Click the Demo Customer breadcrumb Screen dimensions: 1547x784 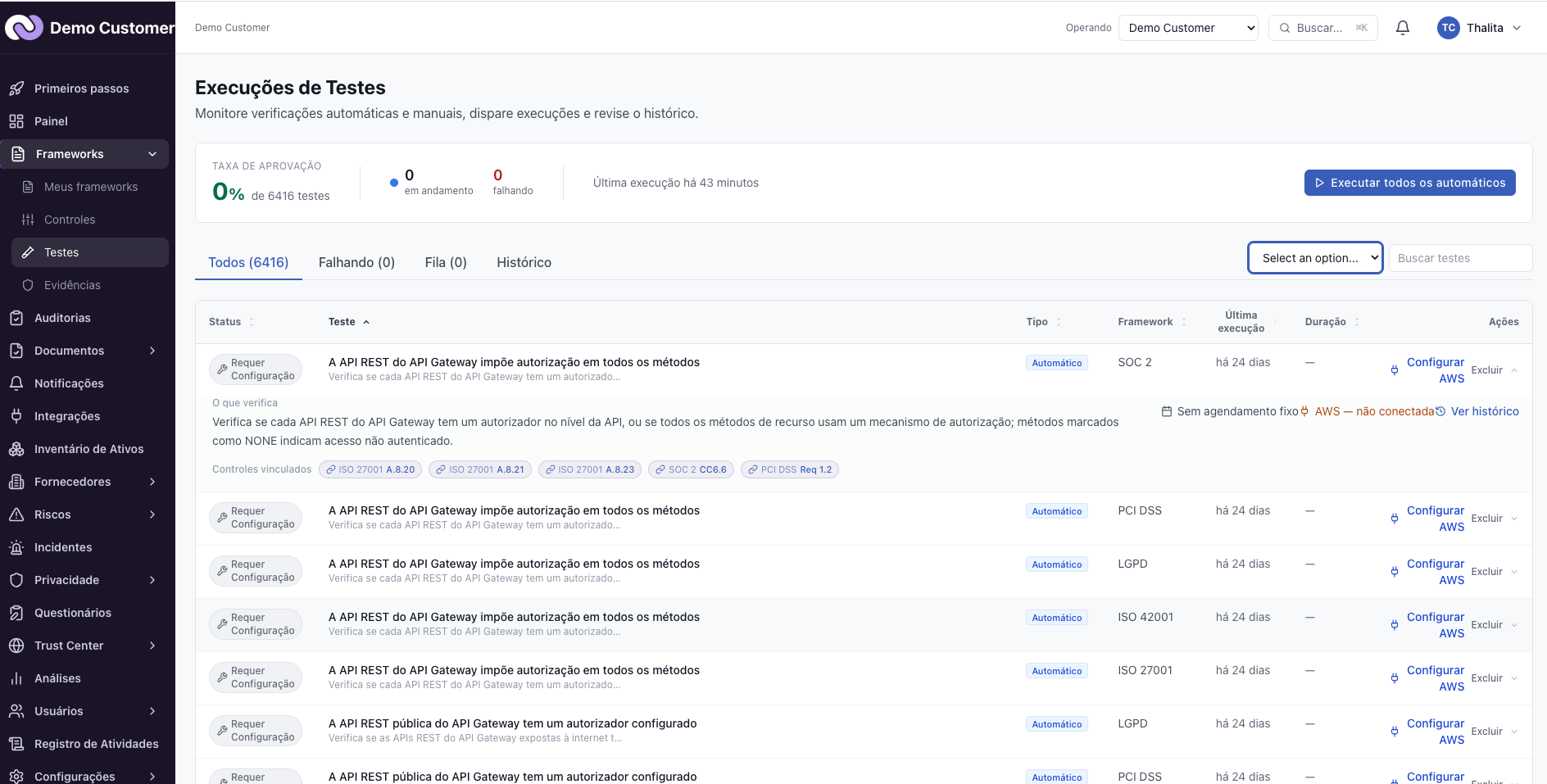point(232,28)
